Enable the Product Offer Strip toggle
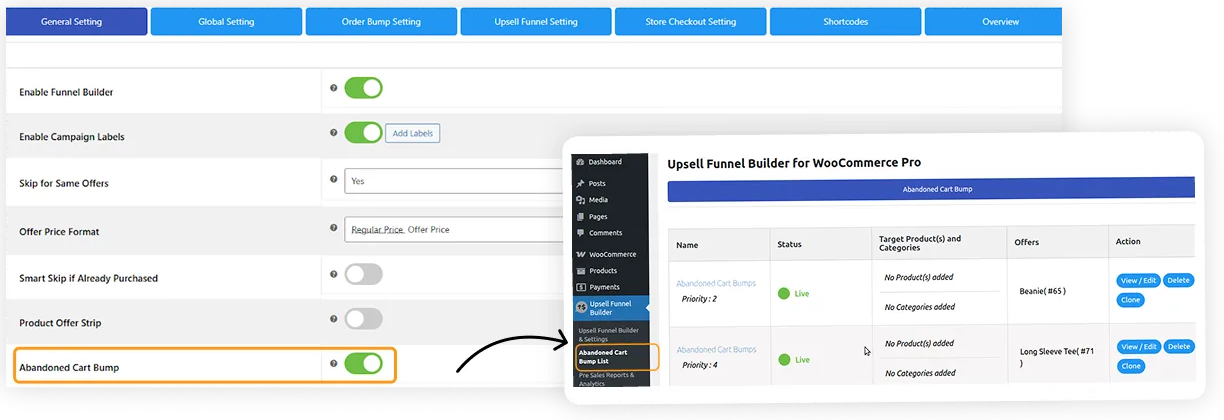 click(x=363, y=319)
